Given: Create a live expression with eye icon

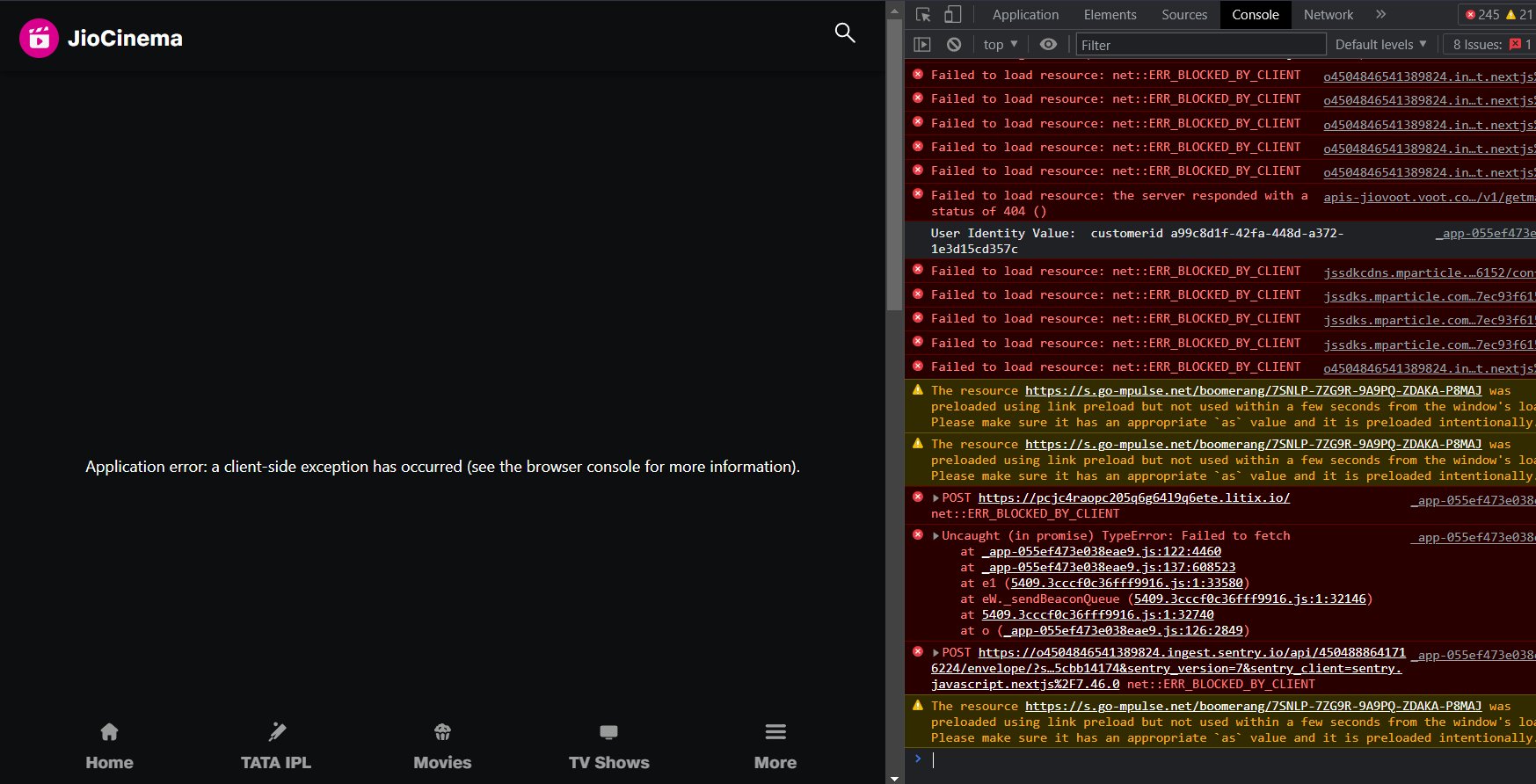Looking at the screenshot, I should [x=1048, y=44].
